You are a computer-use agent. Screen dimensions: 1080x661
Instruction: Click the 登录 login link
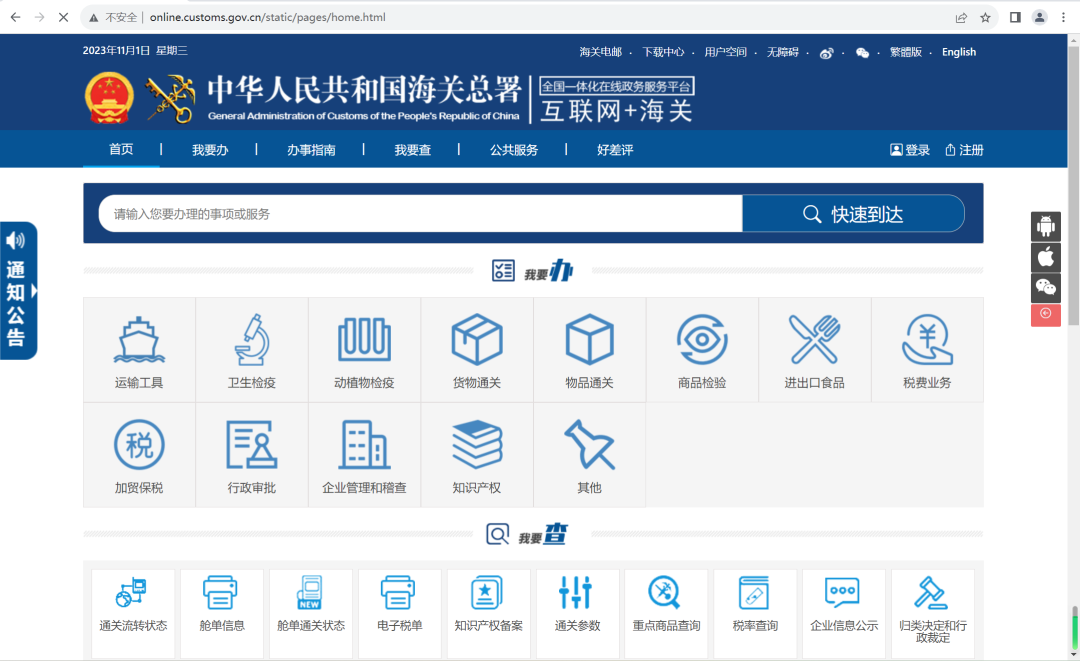click(x=910, y=150)
